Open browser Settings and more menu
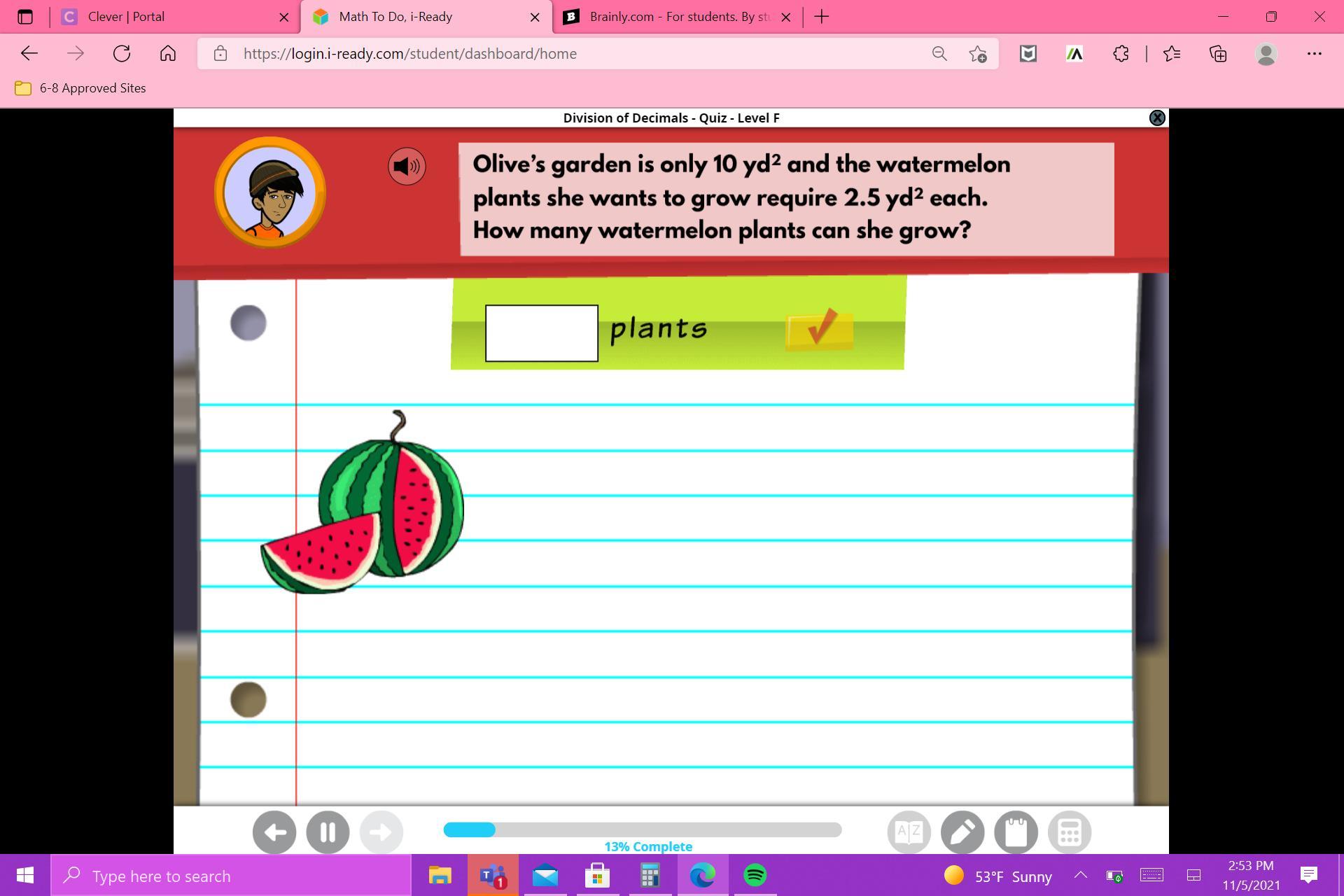Image resolution: width=1344 pixels, height=896 pixels. coord(1314,54)
